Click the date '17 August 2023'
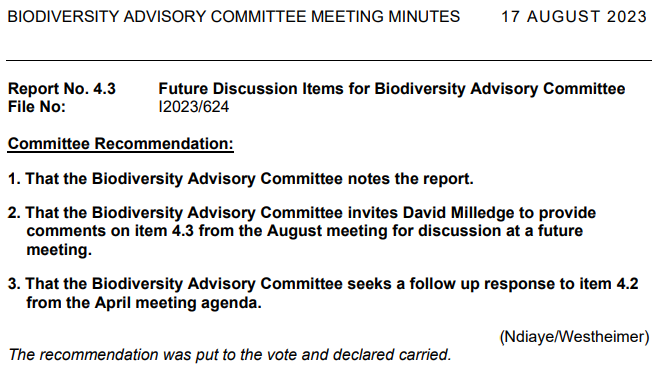Screen dimensions: 659x379 click(x=574, y=17)
